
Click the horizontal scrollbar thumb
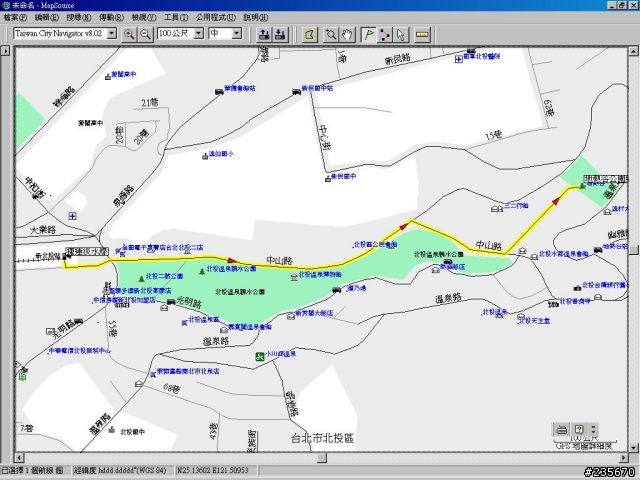click(322, 458)
